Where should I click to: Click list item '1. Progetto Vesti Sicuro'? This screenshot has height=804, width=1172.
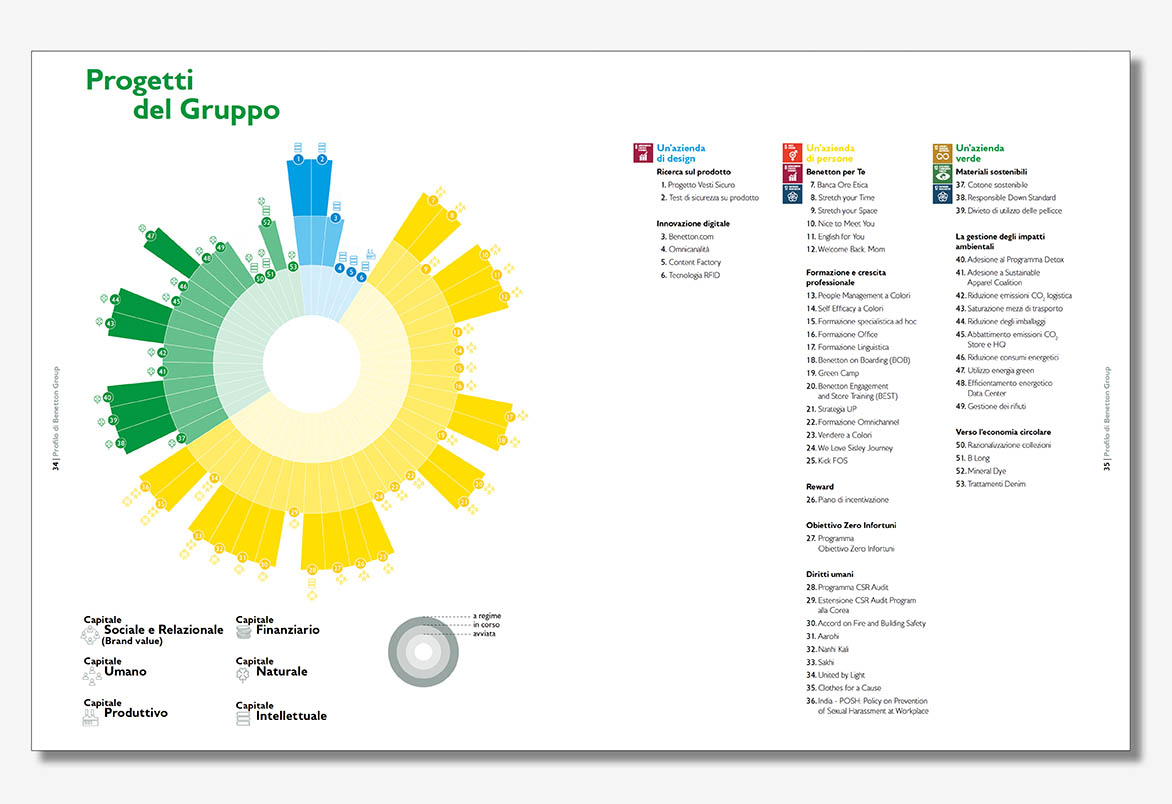pos(698,185)
